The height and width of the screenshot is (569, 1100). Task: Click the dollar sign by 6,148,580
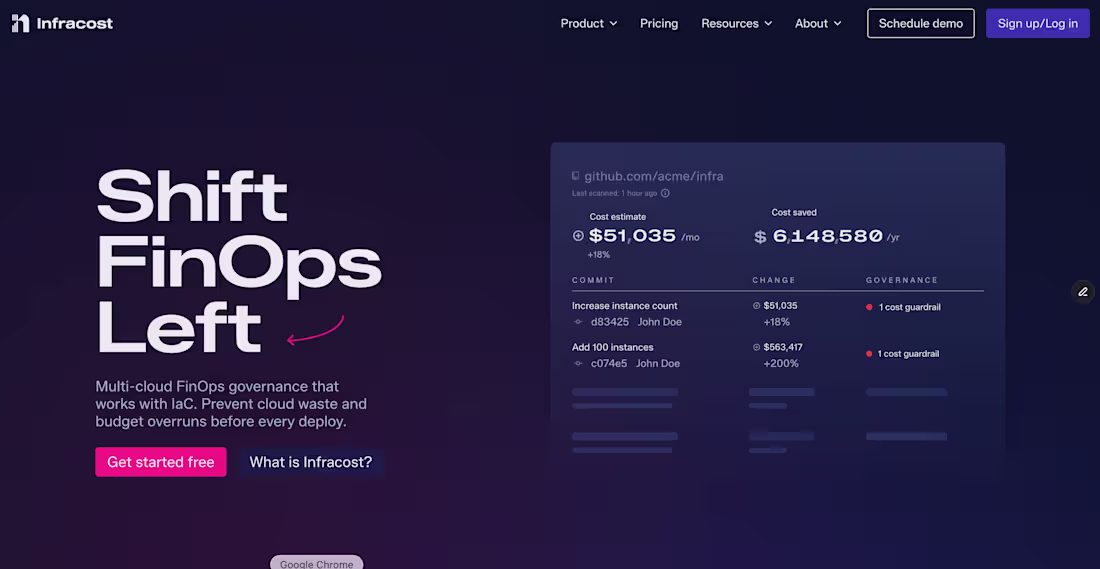click(x=760, y=236)
